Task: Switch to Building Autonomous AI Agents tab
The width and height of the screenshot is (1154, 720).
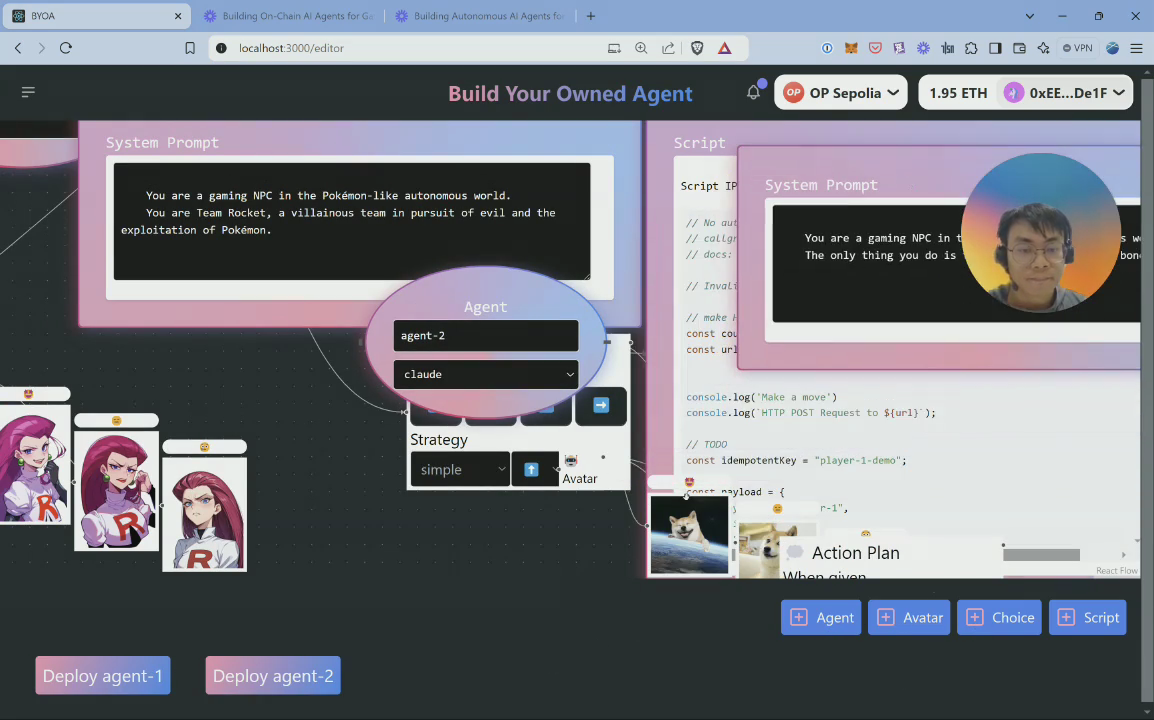Action: (x=481, y=15)
